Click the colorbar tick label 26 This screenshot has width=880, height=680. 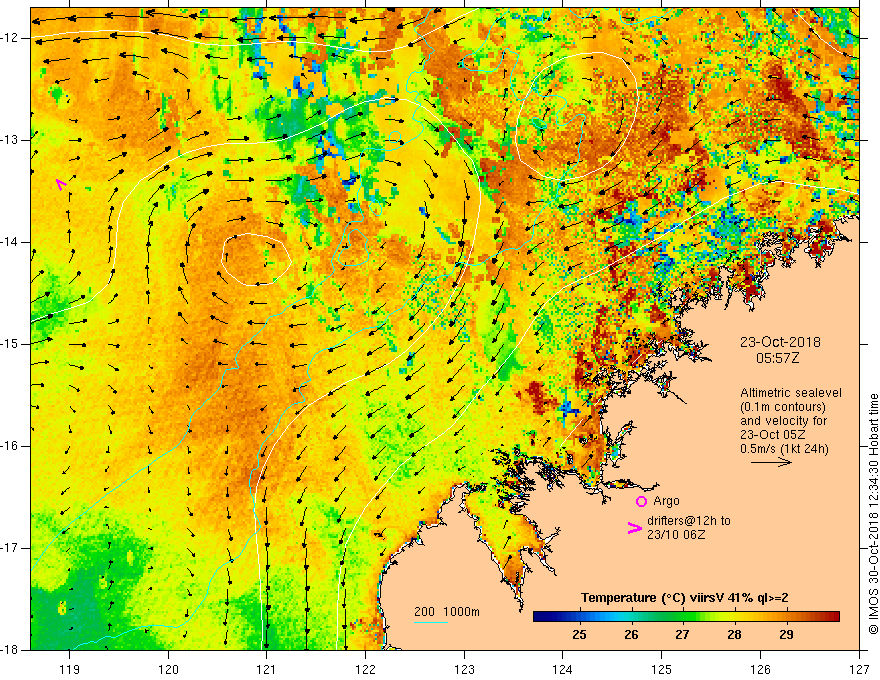click(631, 635)
